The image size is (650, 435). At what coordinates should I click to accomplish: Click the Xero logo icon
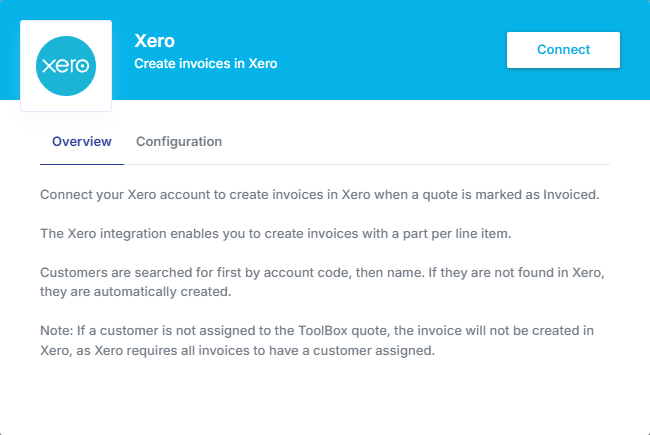click(x=66, y=66)
